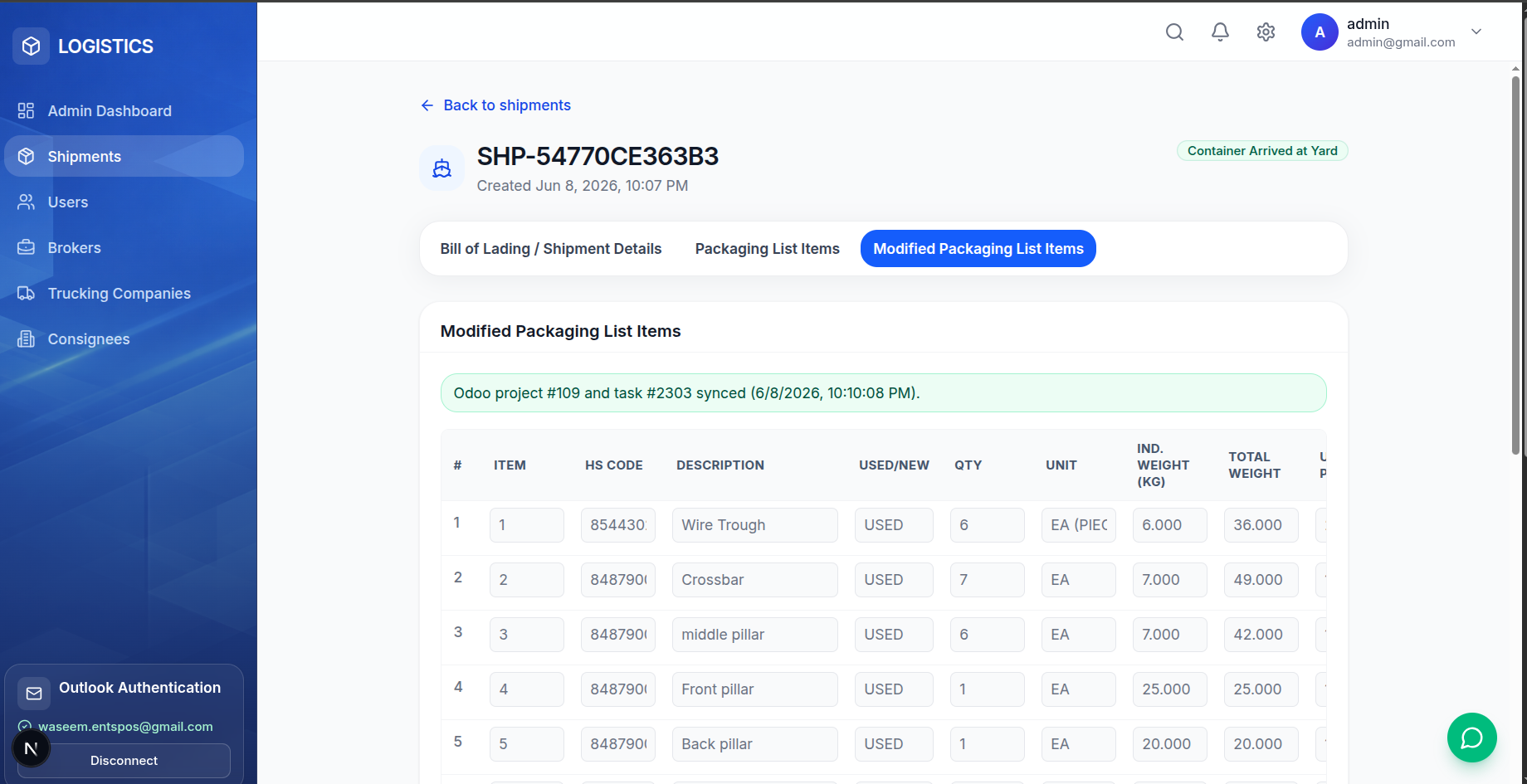Open the settings gear icon

(x=1266, y=32)
